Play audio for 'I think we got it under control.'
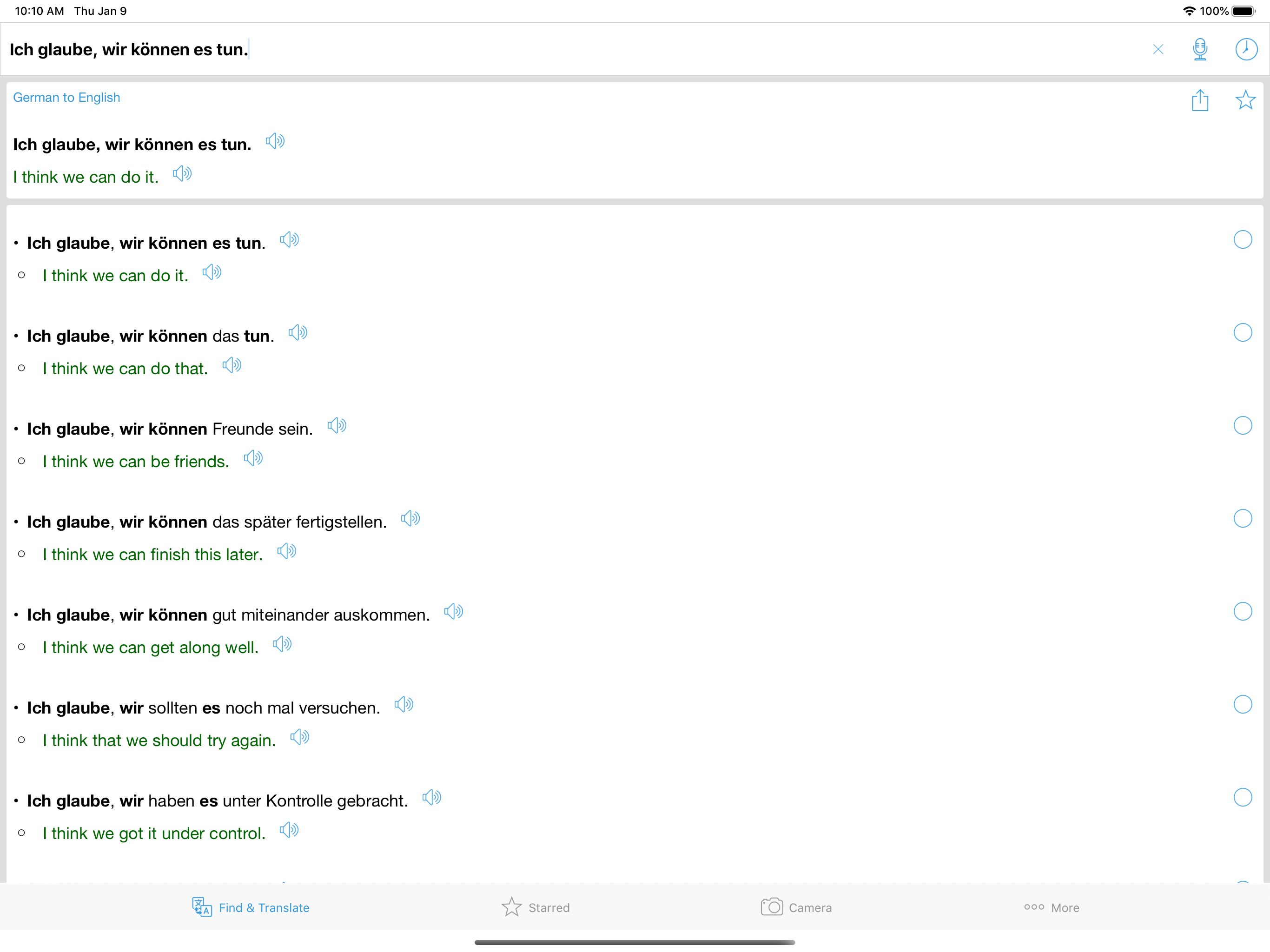Screen dimensions: 1270x952 coord(289,830)
